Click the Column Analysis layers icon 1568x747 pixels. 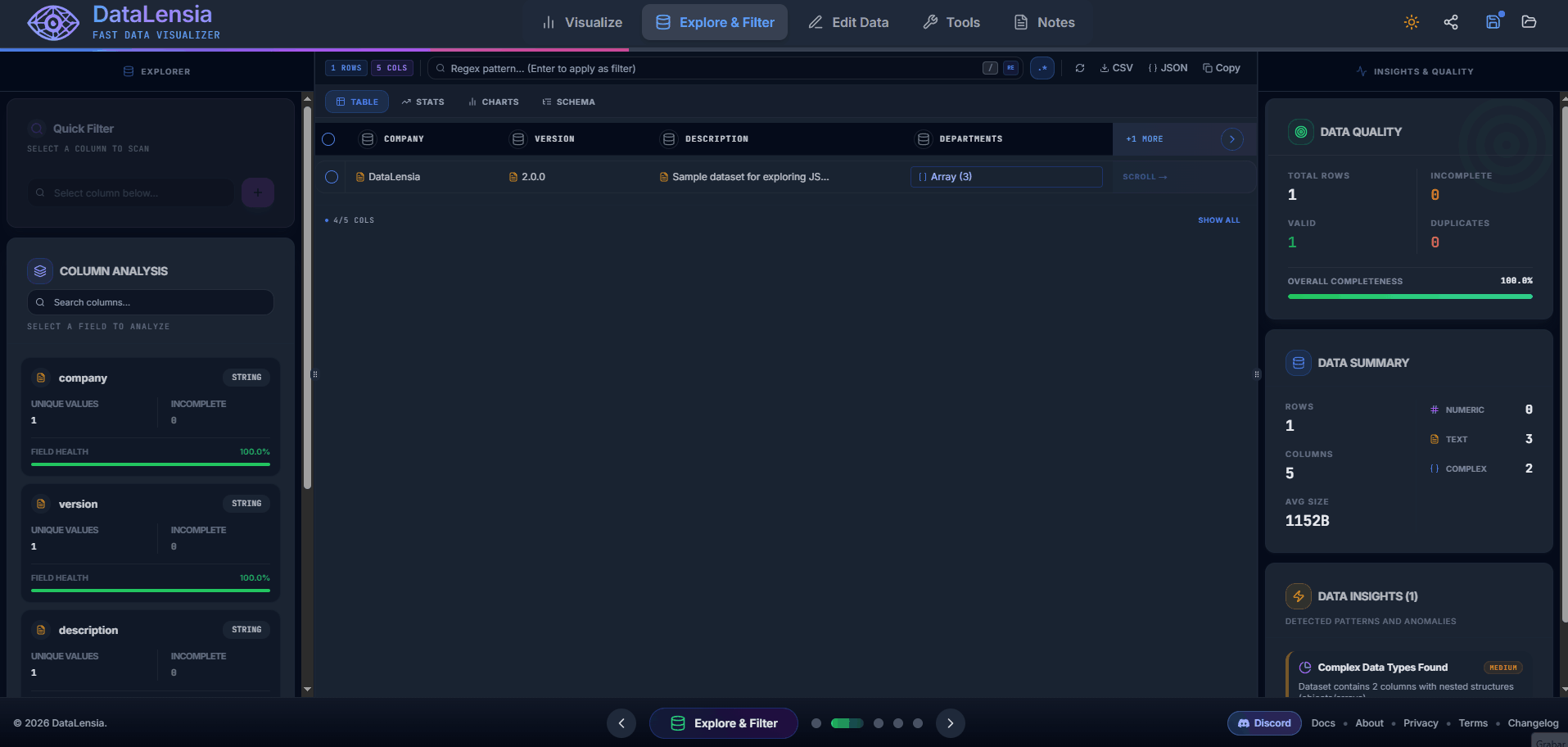[40, 271]
